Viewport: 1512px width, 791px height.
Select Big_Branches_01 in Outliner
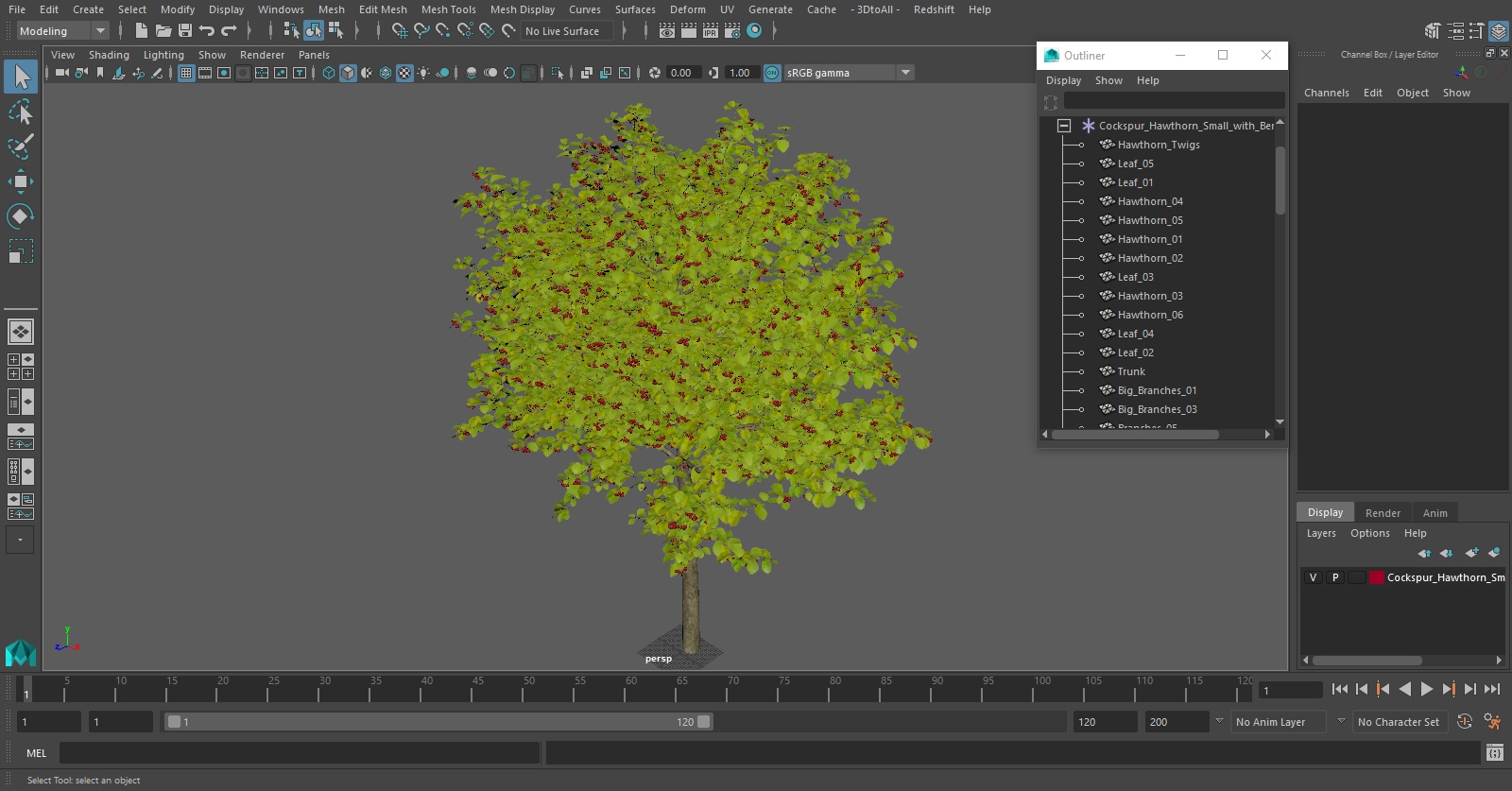coord(1157,390)
